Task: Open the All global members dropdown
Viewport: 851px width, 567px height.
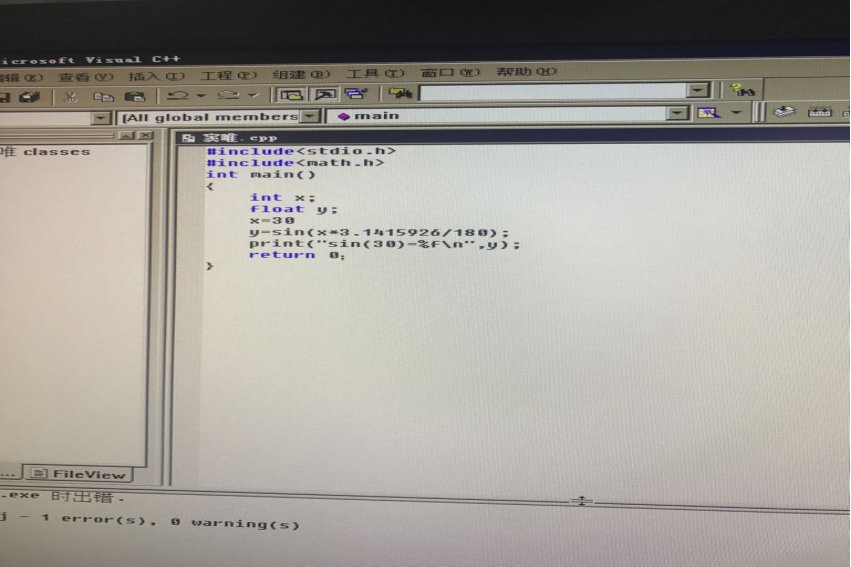Action: point(310,116)
